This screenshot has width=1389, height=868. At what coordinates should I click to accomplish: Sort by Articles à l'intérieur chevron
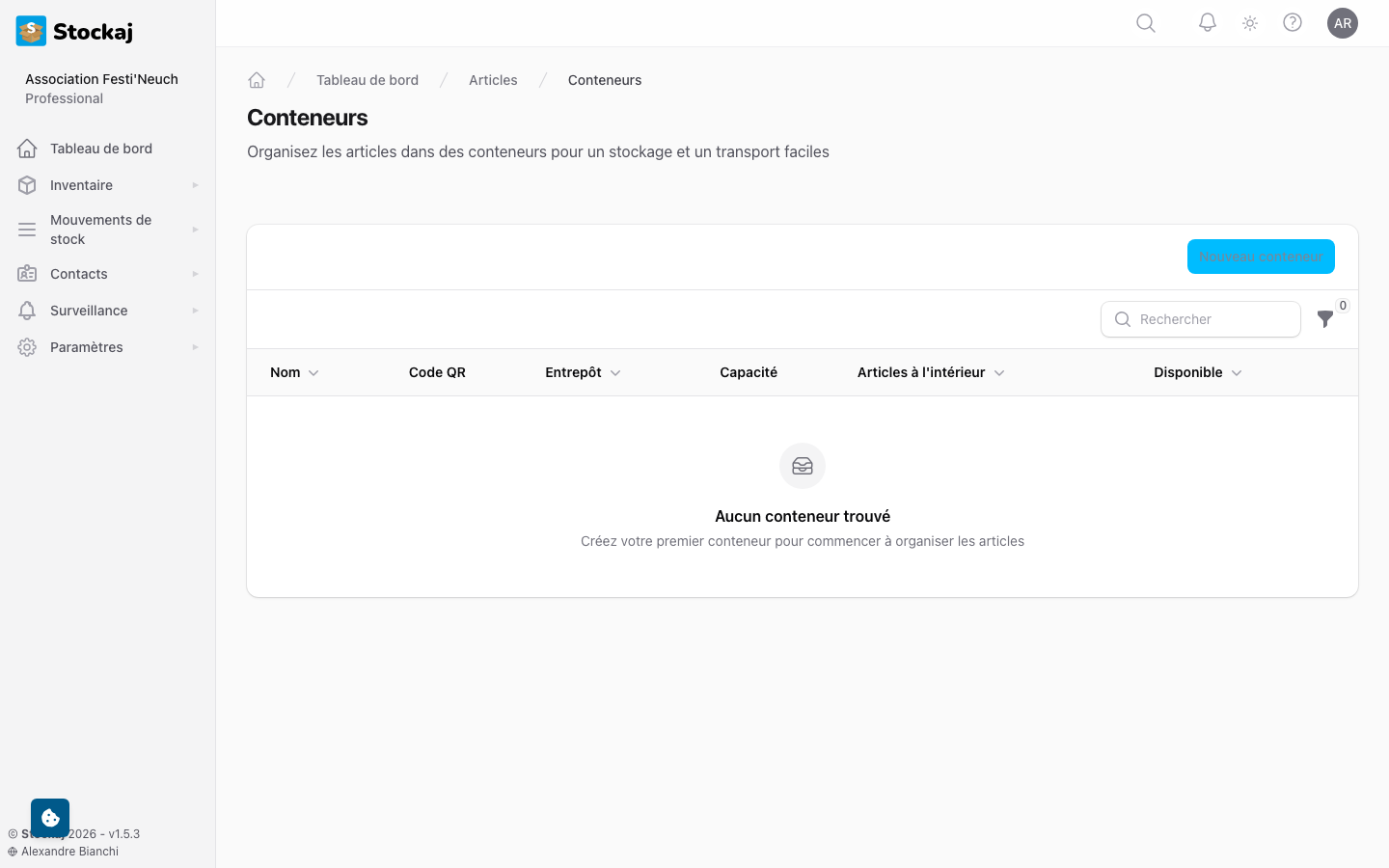tap(999, 373)
